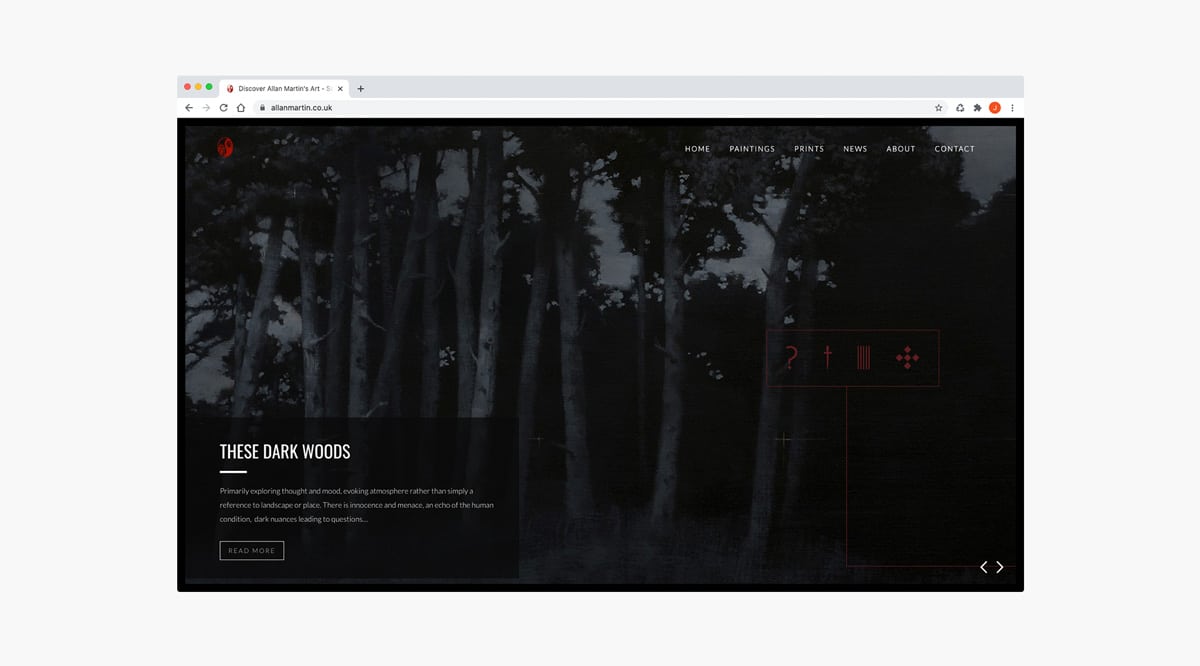Open the Paintings menu item
The width and height of the screenshot is (1200, 666).
(x=752, y=149)
